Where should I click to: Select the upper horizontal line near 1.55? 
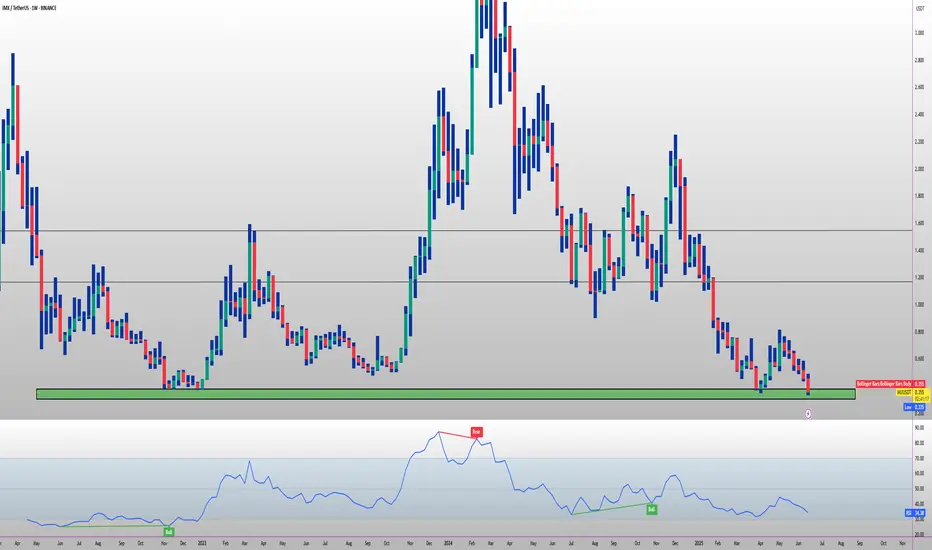456,230
